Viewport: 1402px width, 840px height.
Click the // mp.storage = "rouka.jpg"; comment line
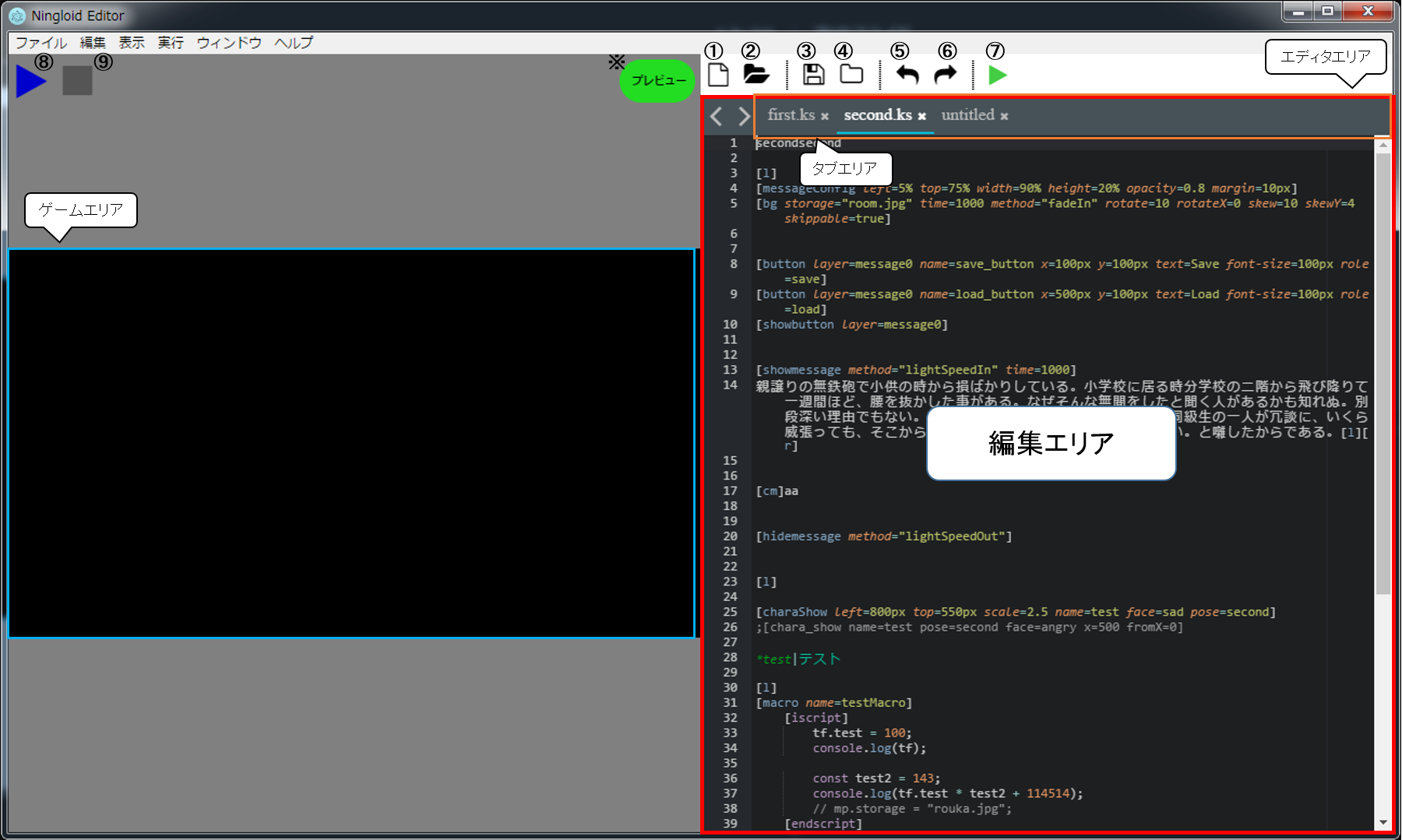(912, 809)
